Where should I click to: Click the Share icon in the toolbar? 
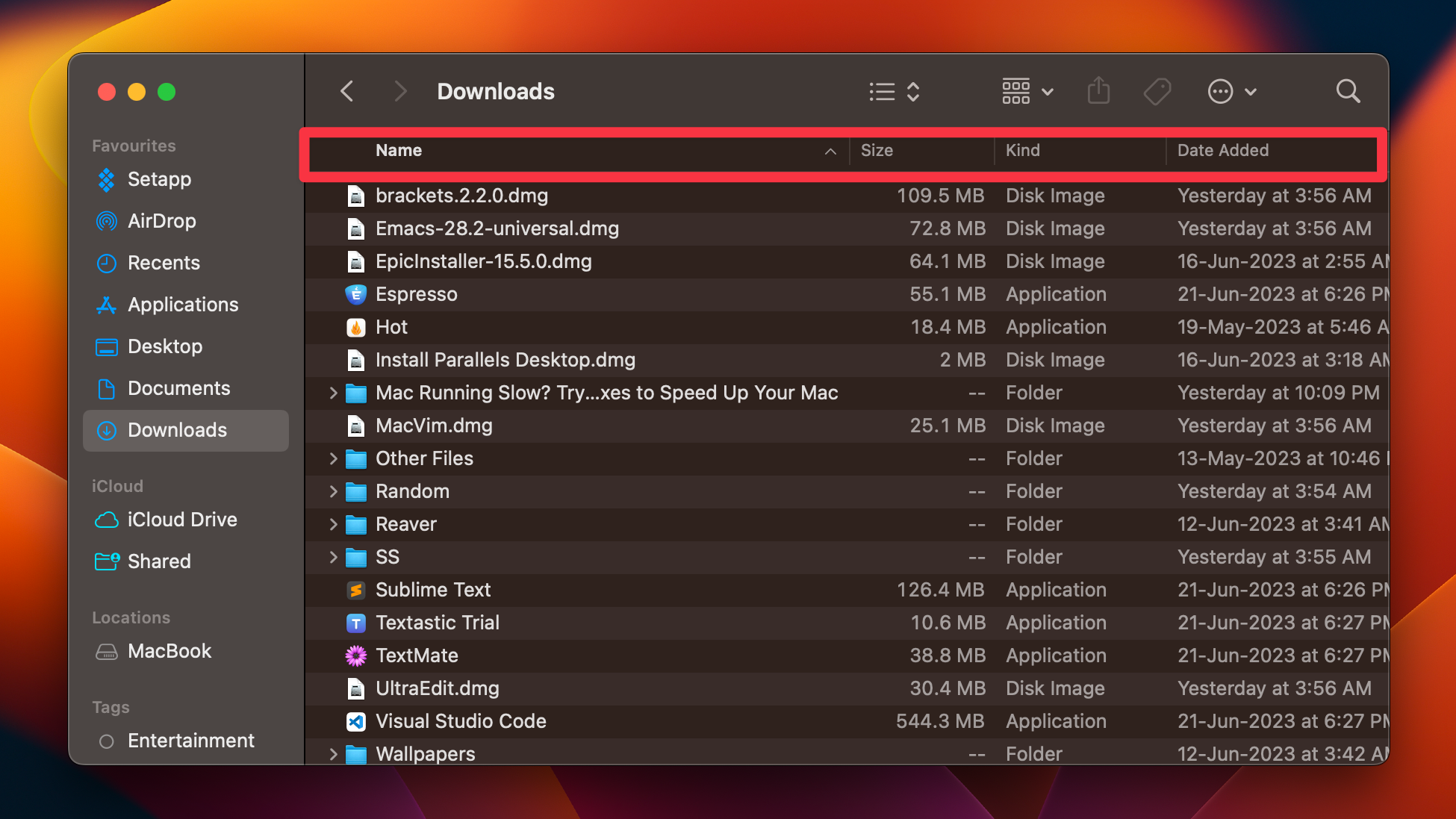[x=1097, y=91]
